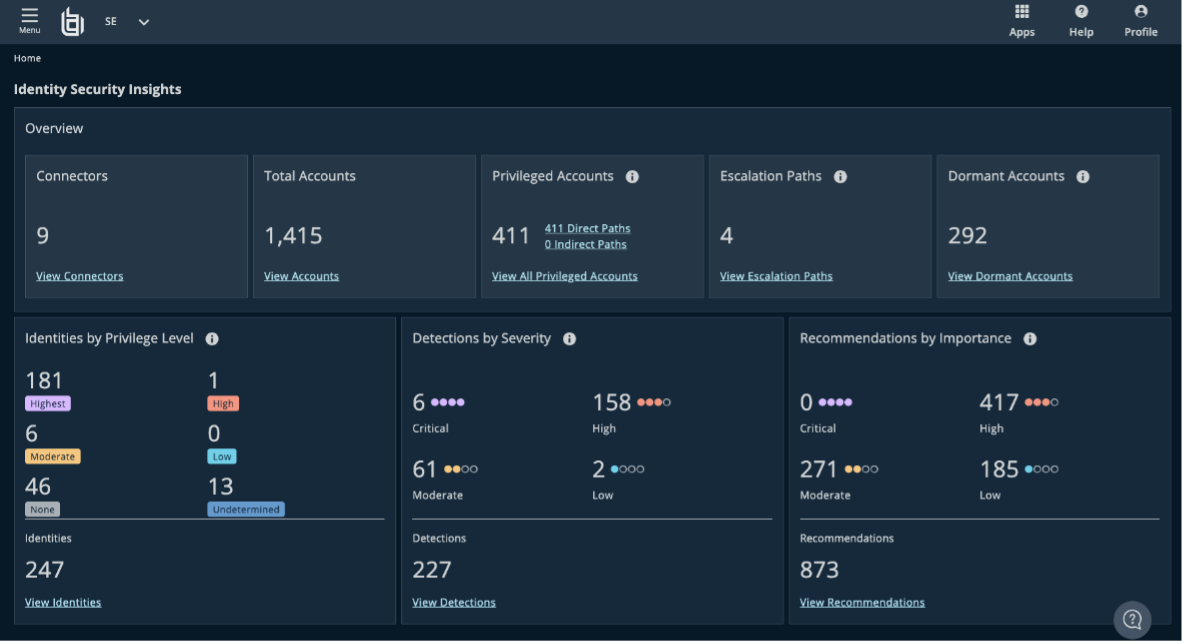Open the navigation Menu icon
This screenshot has width=1185, height=644.
tap(29, 20)
